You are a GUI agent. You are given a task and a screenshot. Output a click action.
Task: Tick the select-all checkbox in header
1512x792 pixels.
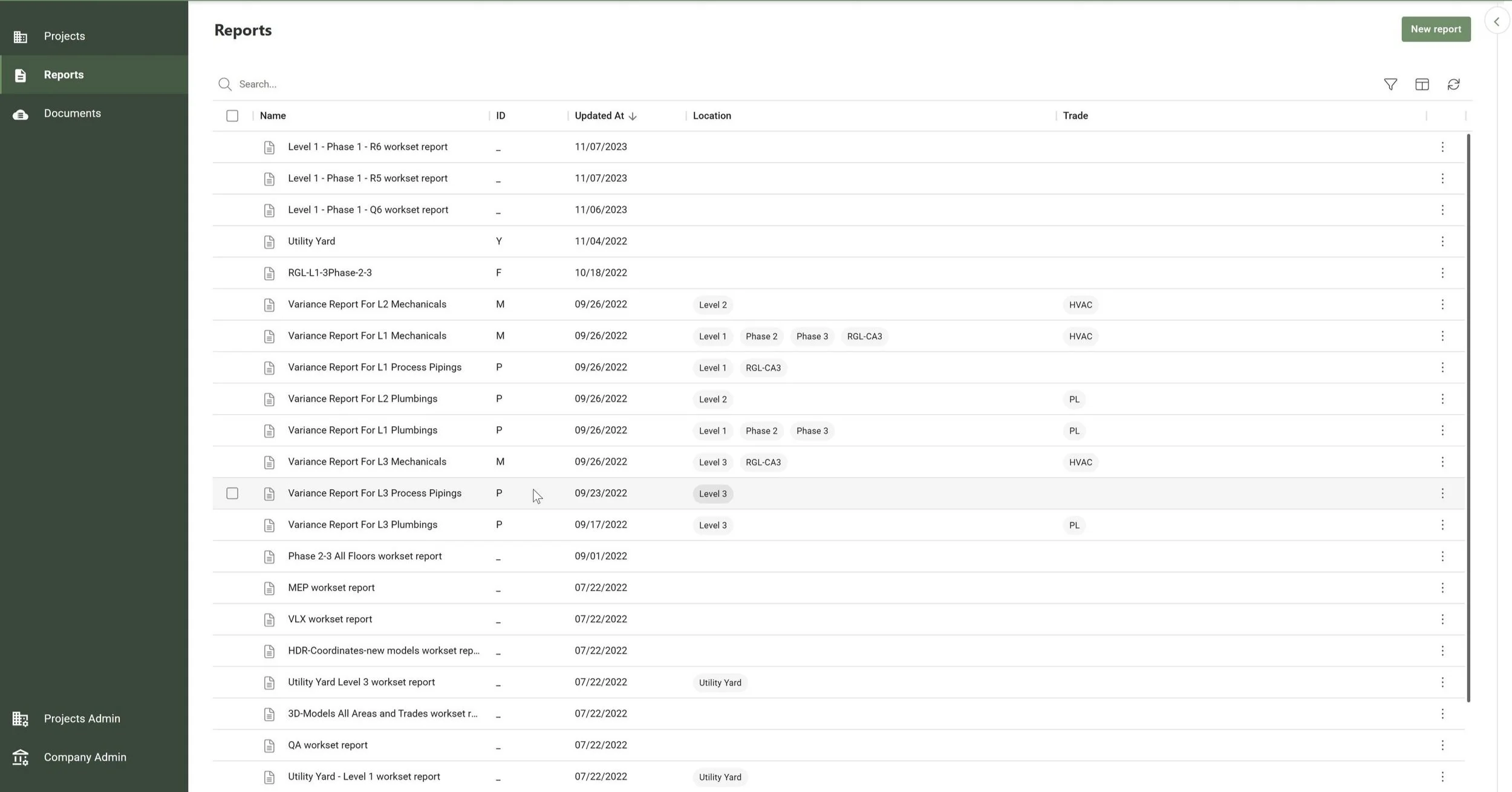click(x=232, y=116)
